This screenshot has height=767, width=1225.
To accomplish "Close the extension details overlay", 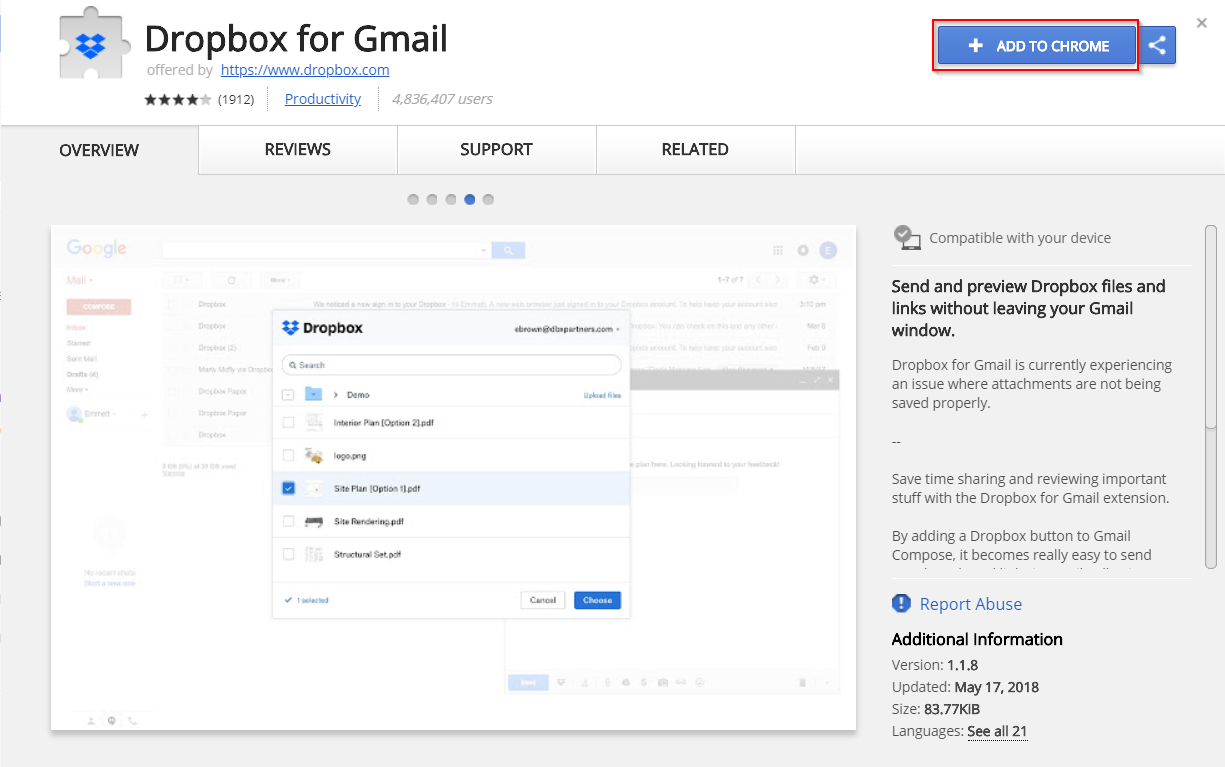I will point(1201,22).
